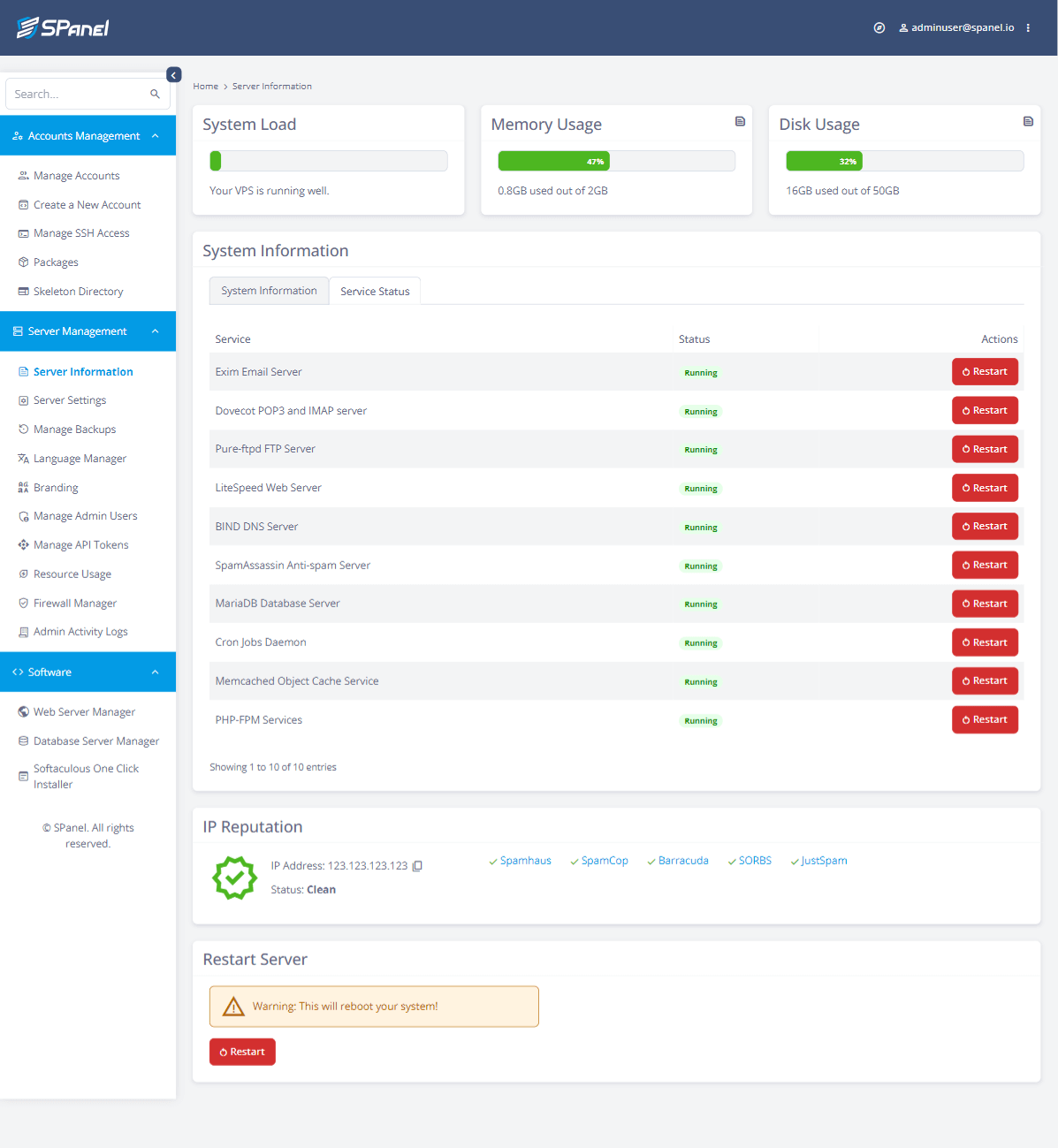This screenshot has height=1148, width=1058.
Task: Restart the Exim Email Server
Action: pos(985,371)
